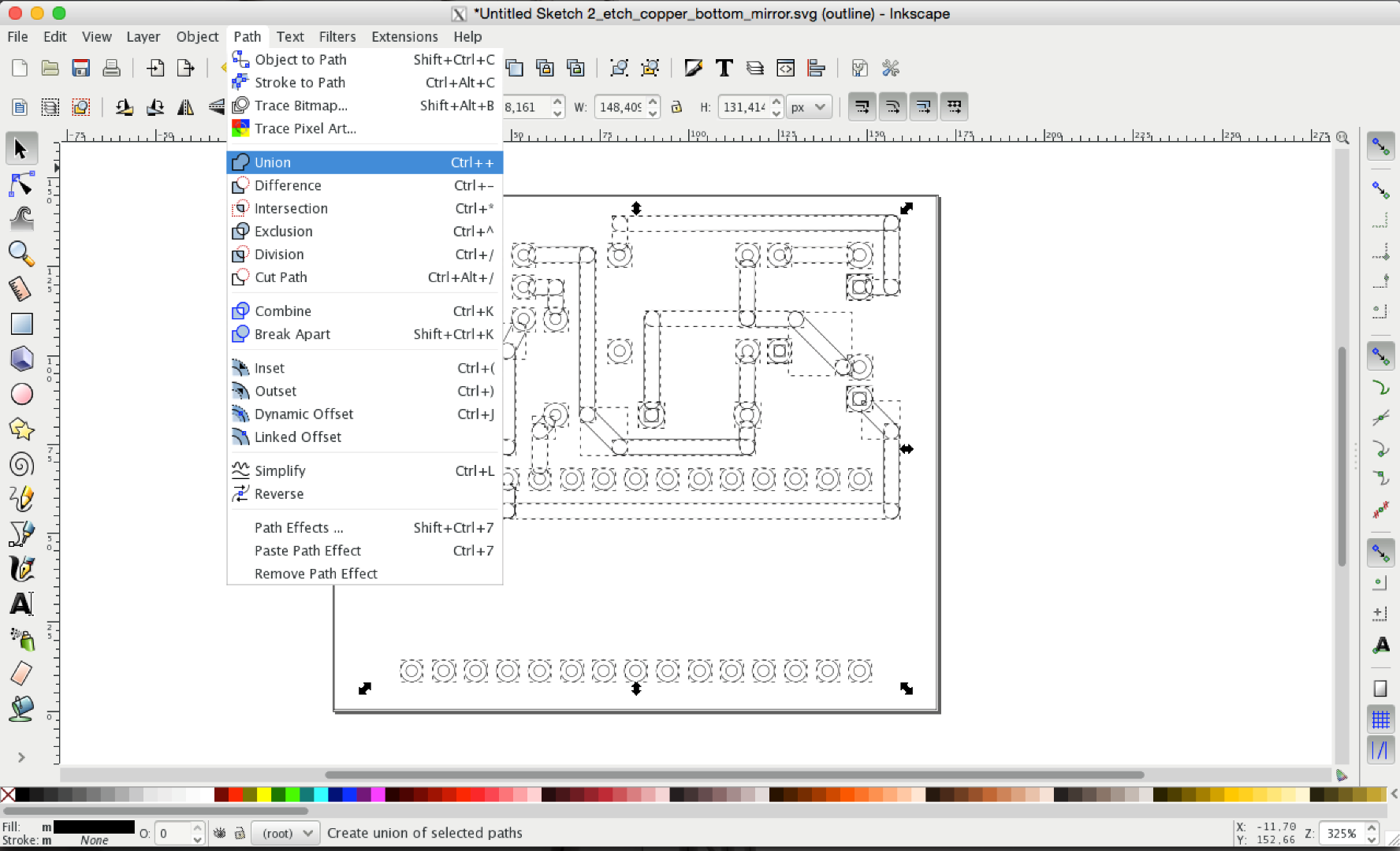Toggle the width/height ratio lock
This screenshot has width=1400, height=851.
676,107
